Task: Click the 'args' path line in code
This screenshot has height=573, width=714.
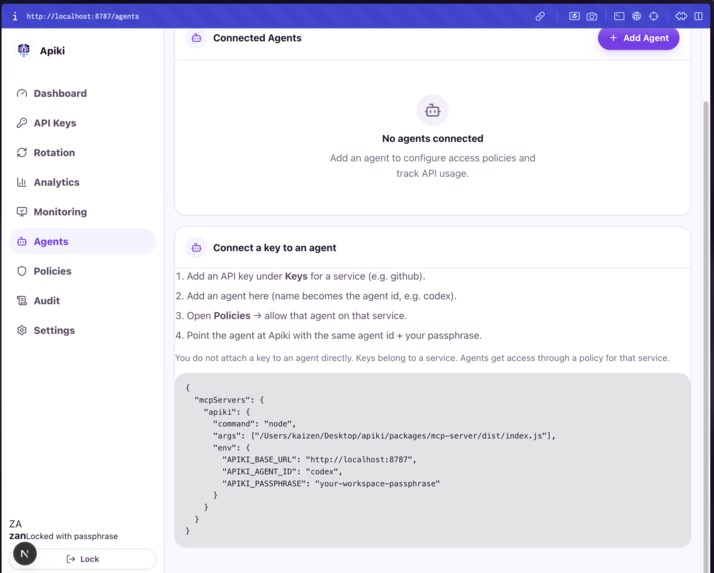Action: pos(384,436)
